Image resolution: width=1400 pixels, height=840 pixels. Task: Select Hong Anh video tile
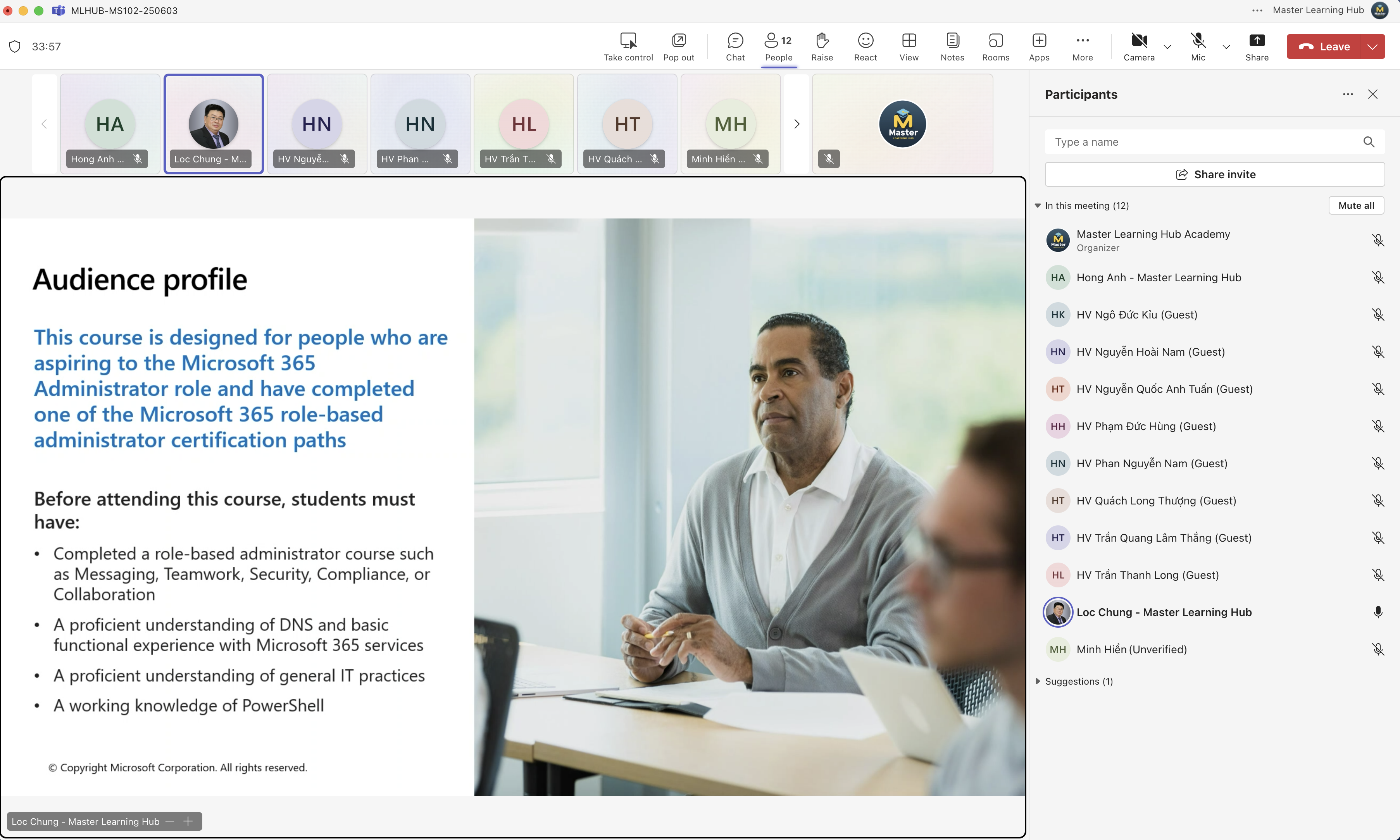110,124
